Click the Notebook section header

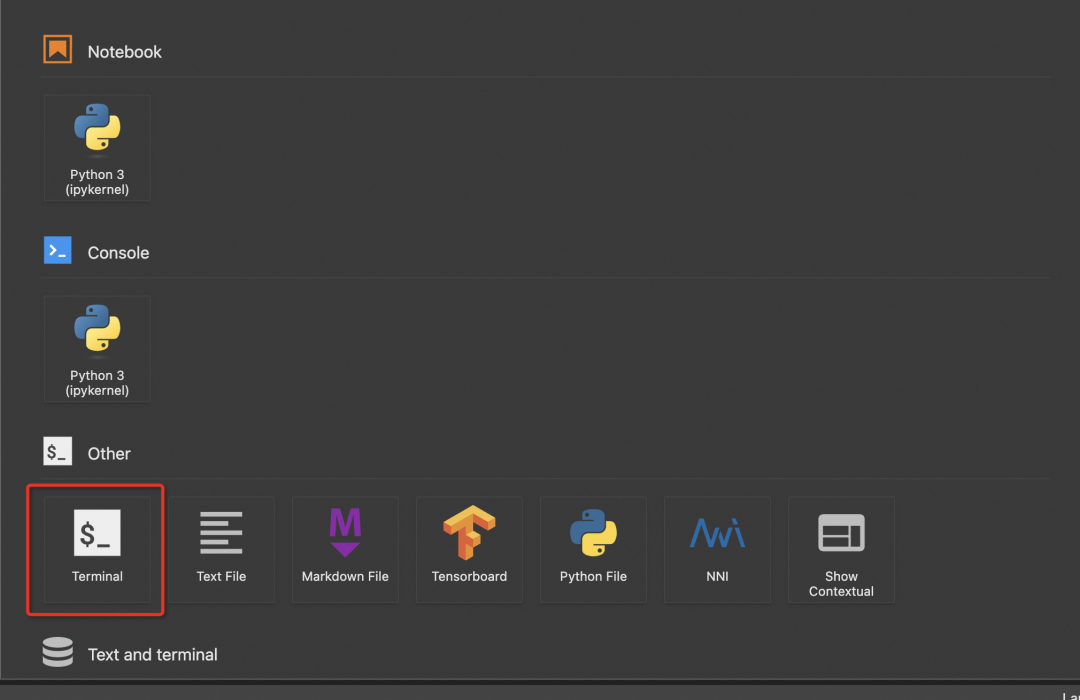click(x=124, y=51)
